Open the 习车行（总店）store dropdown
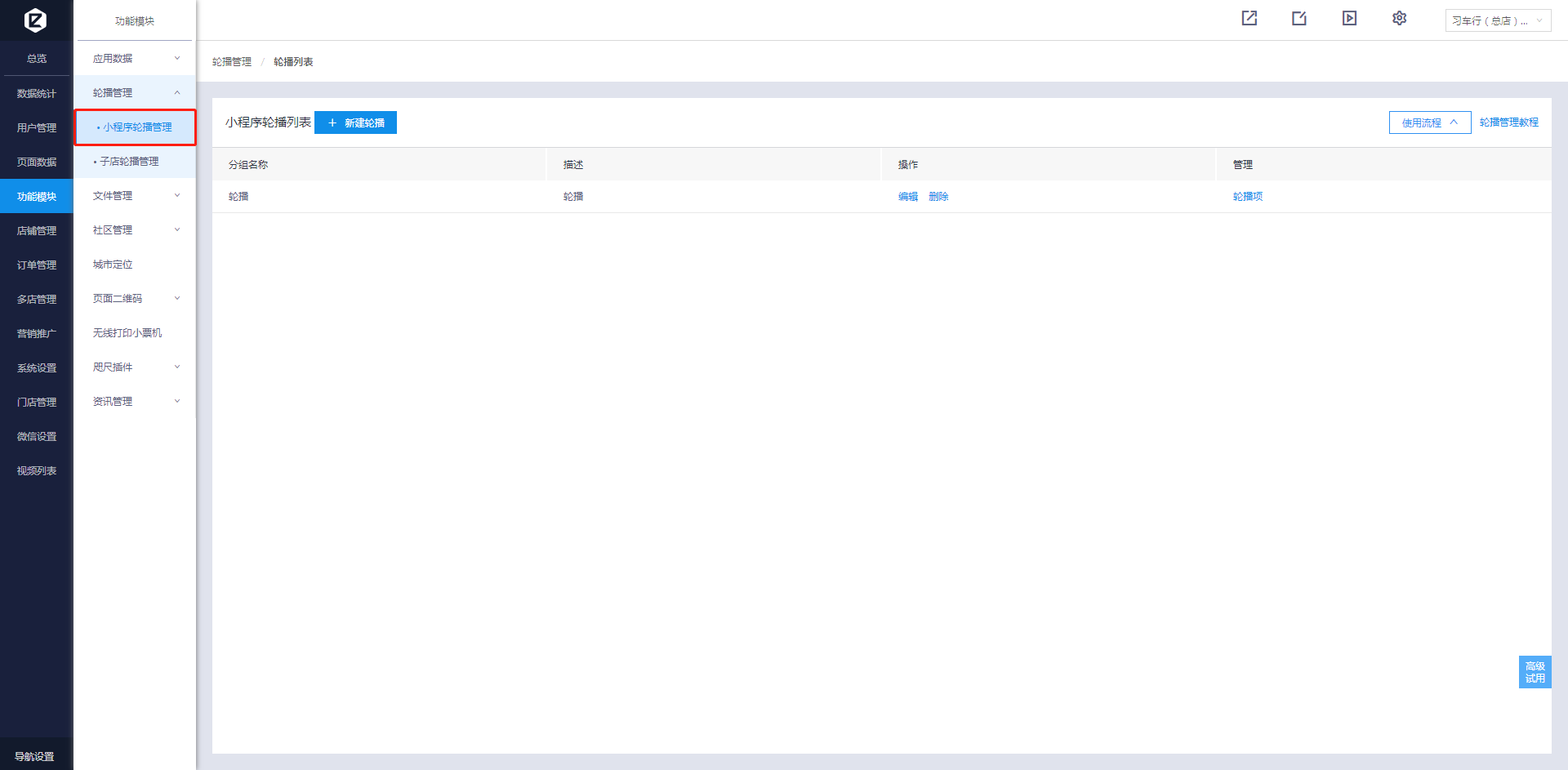Image resolution: width=1568 pixels, height=770 pixels. coord(1498,20)
